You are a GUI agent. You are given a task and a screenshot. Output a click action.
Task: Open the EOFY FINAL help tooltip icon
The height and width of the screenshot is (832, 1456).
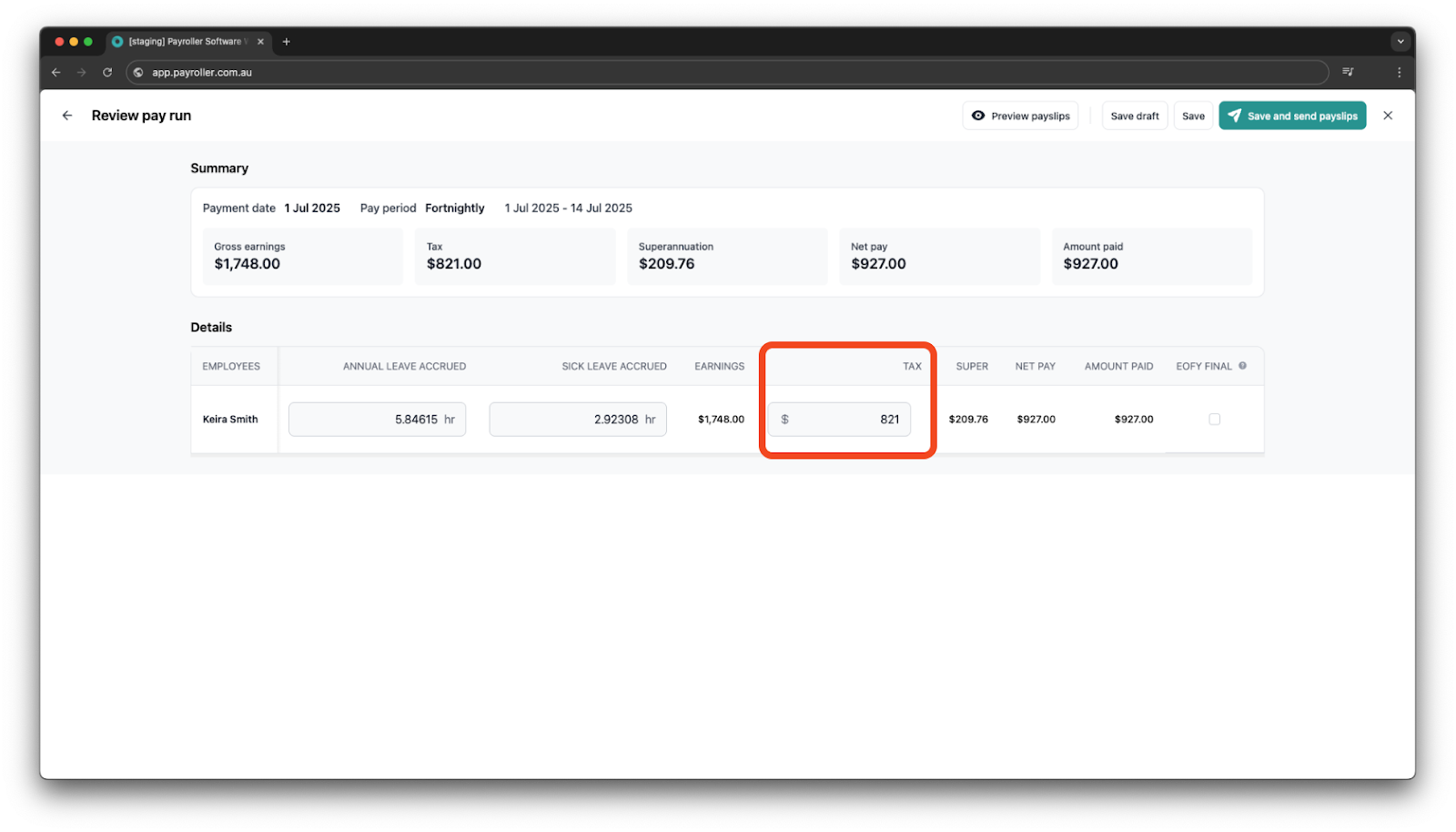pyautogui.click(x=1241, y=366)
